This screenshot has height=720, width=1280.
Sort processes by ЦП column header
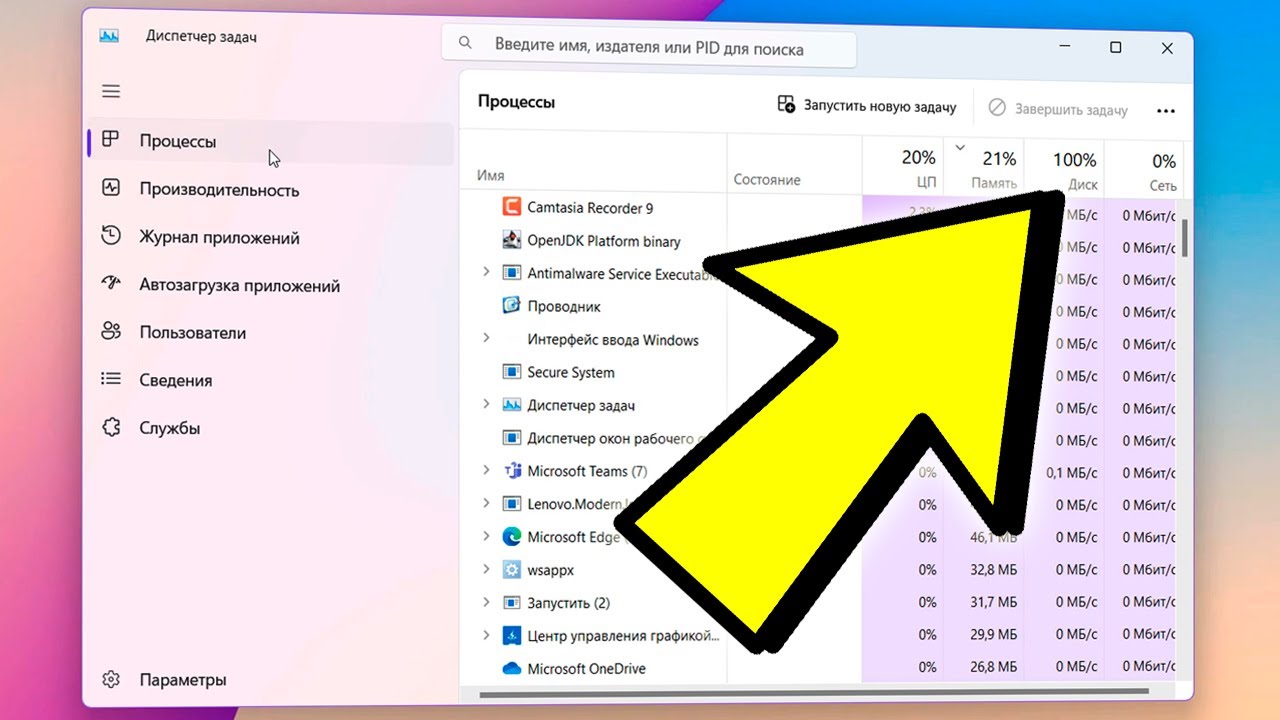918,168
